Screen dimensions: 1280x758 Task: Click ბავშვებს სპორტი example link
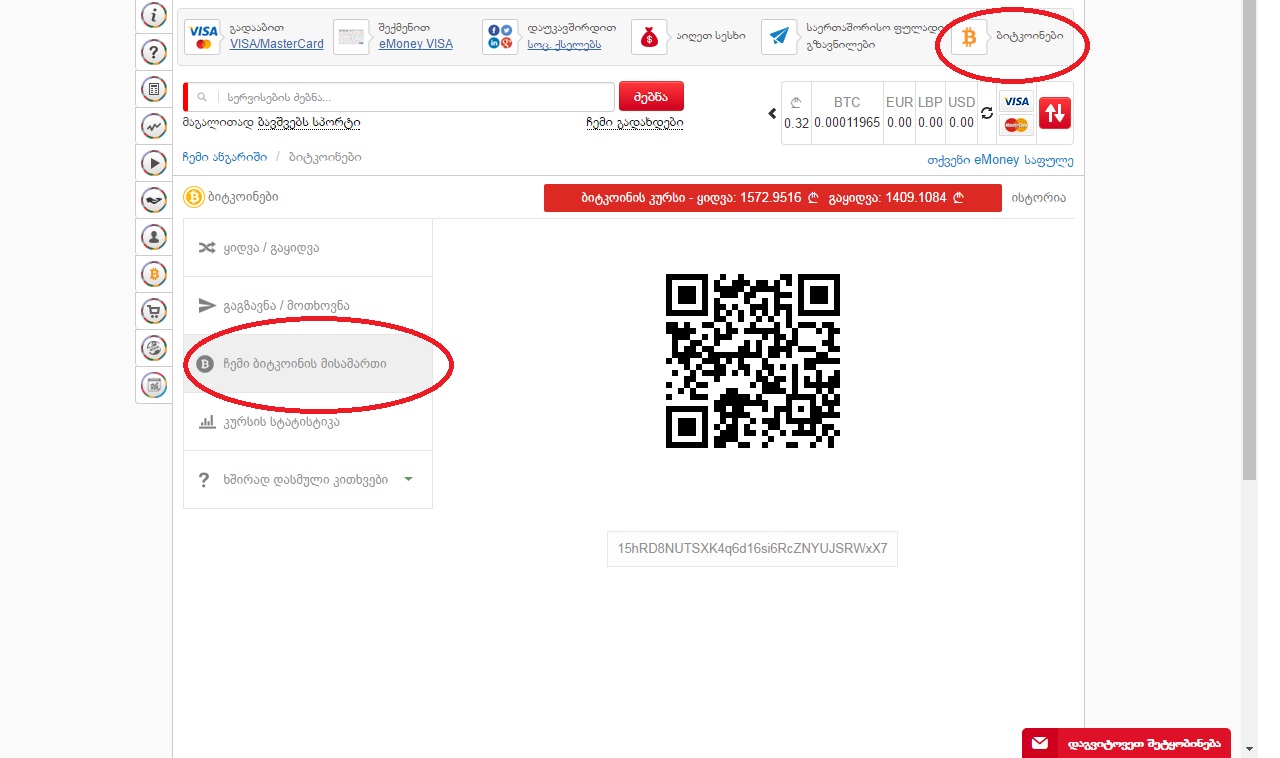pos(309,122)
